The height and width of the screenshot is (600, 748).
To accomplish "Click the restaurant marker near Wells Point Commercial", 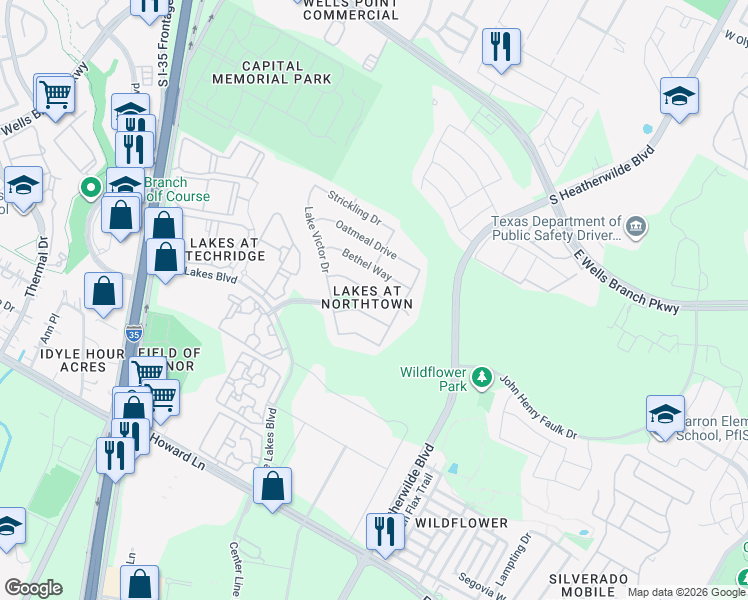I will point(501,48).
